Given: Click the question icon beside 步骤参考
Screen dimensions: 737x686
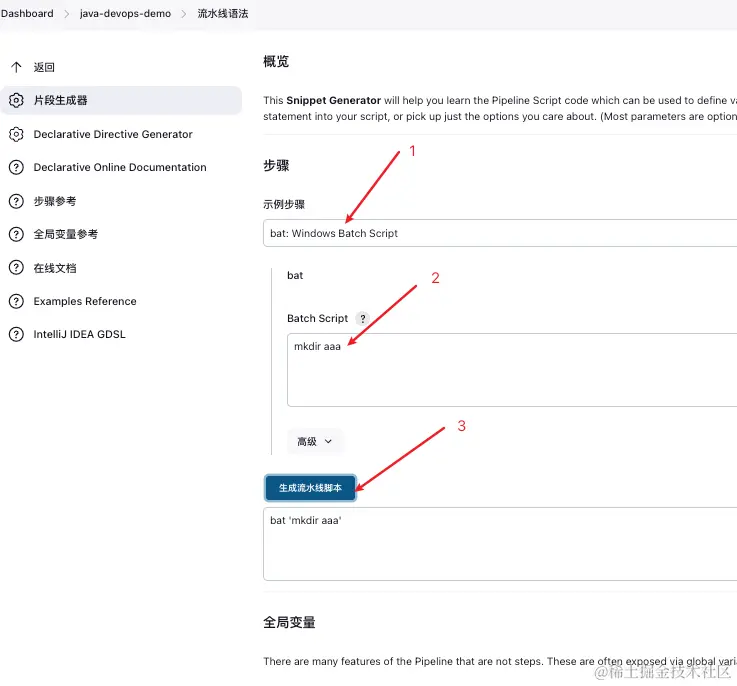Looking at the screenshot, I should 16,201.
